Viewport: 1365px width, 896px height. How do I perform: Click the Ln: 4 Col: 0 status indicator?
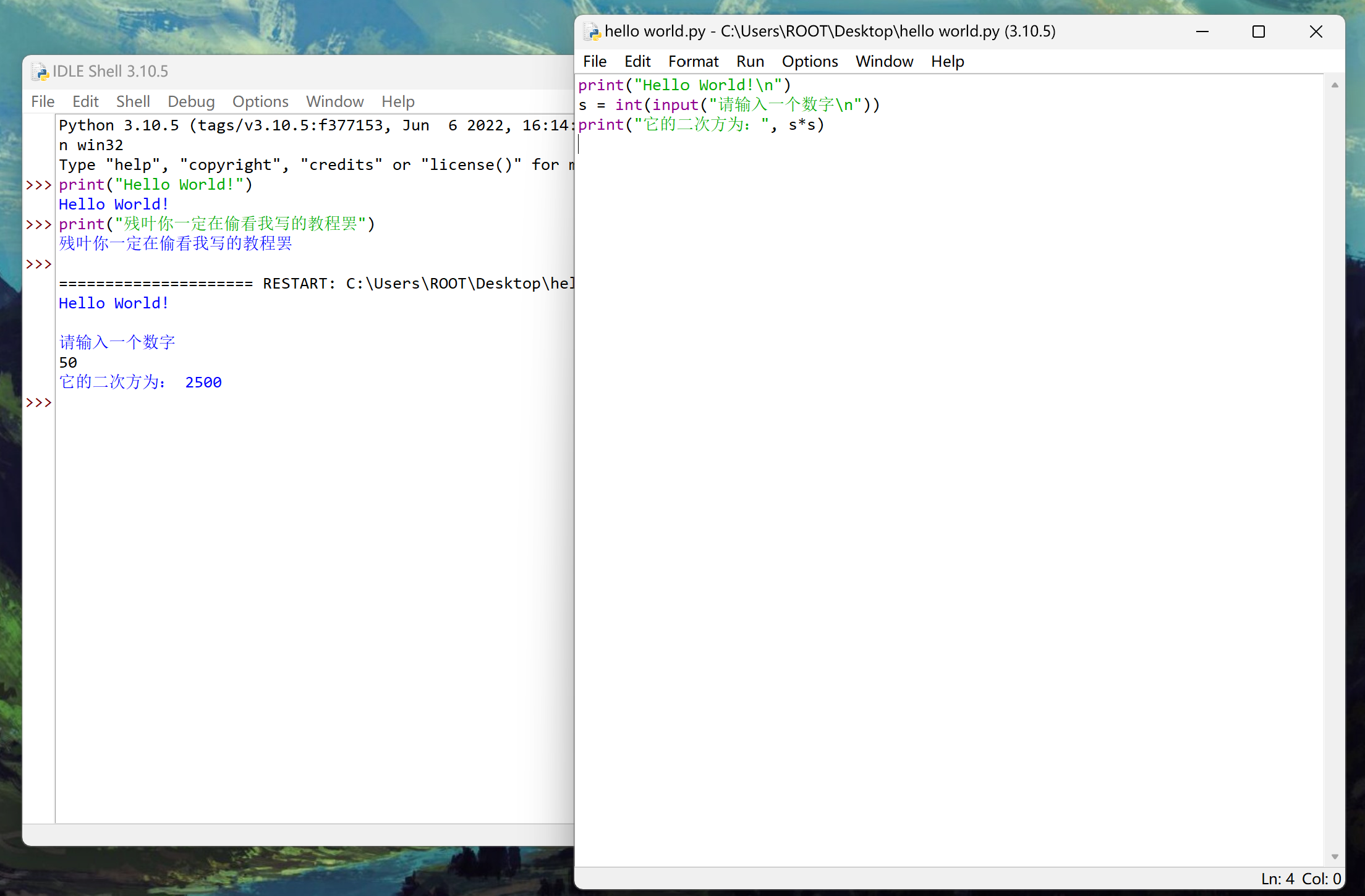(1301, 879)
